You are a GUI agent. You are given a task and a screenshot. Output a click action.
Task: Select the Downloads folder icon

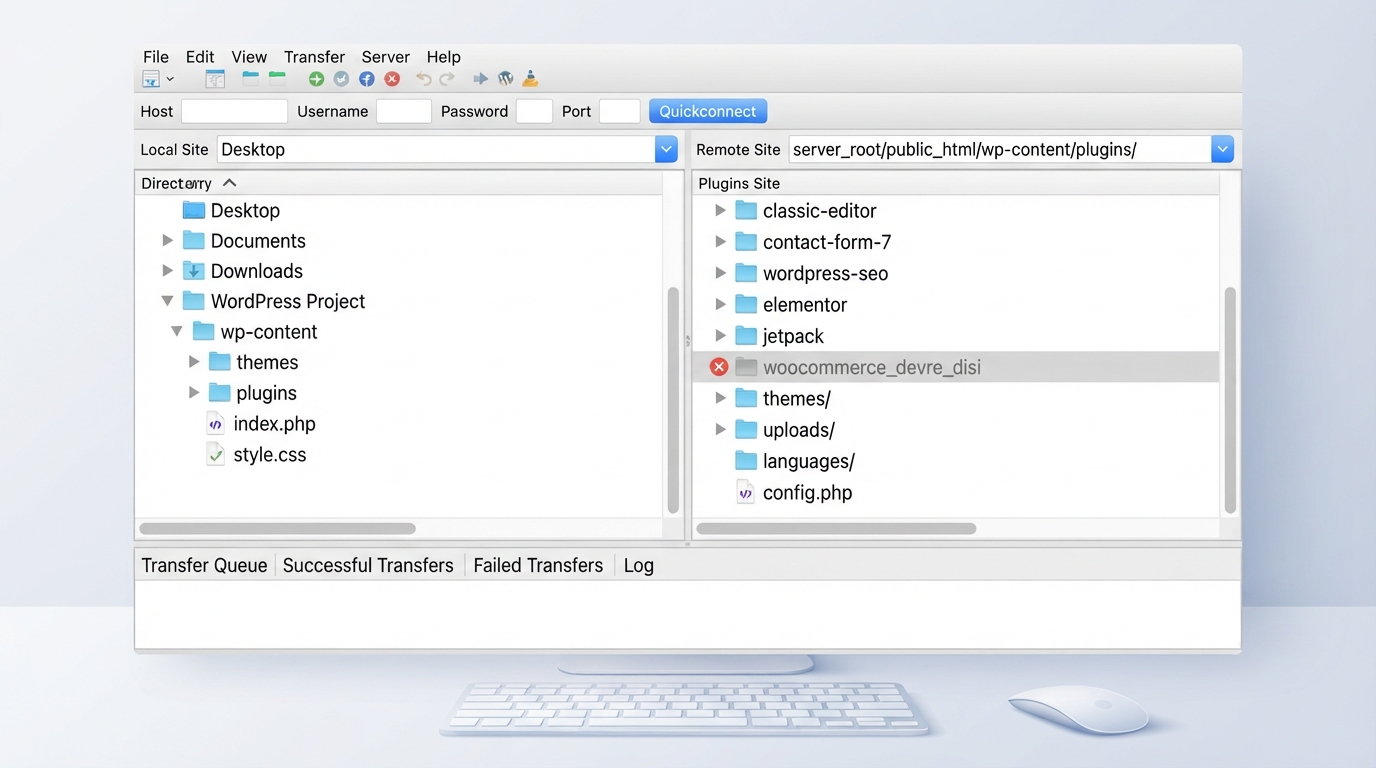coord(194,271)
